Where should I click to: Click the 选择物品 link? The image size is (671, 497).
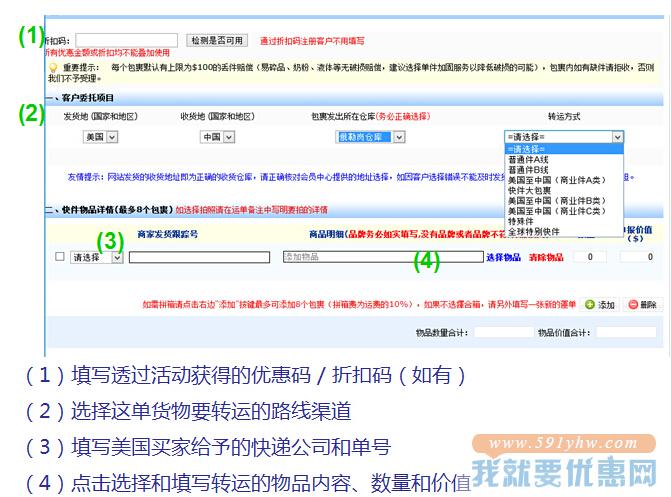click(x=503, y=257)
